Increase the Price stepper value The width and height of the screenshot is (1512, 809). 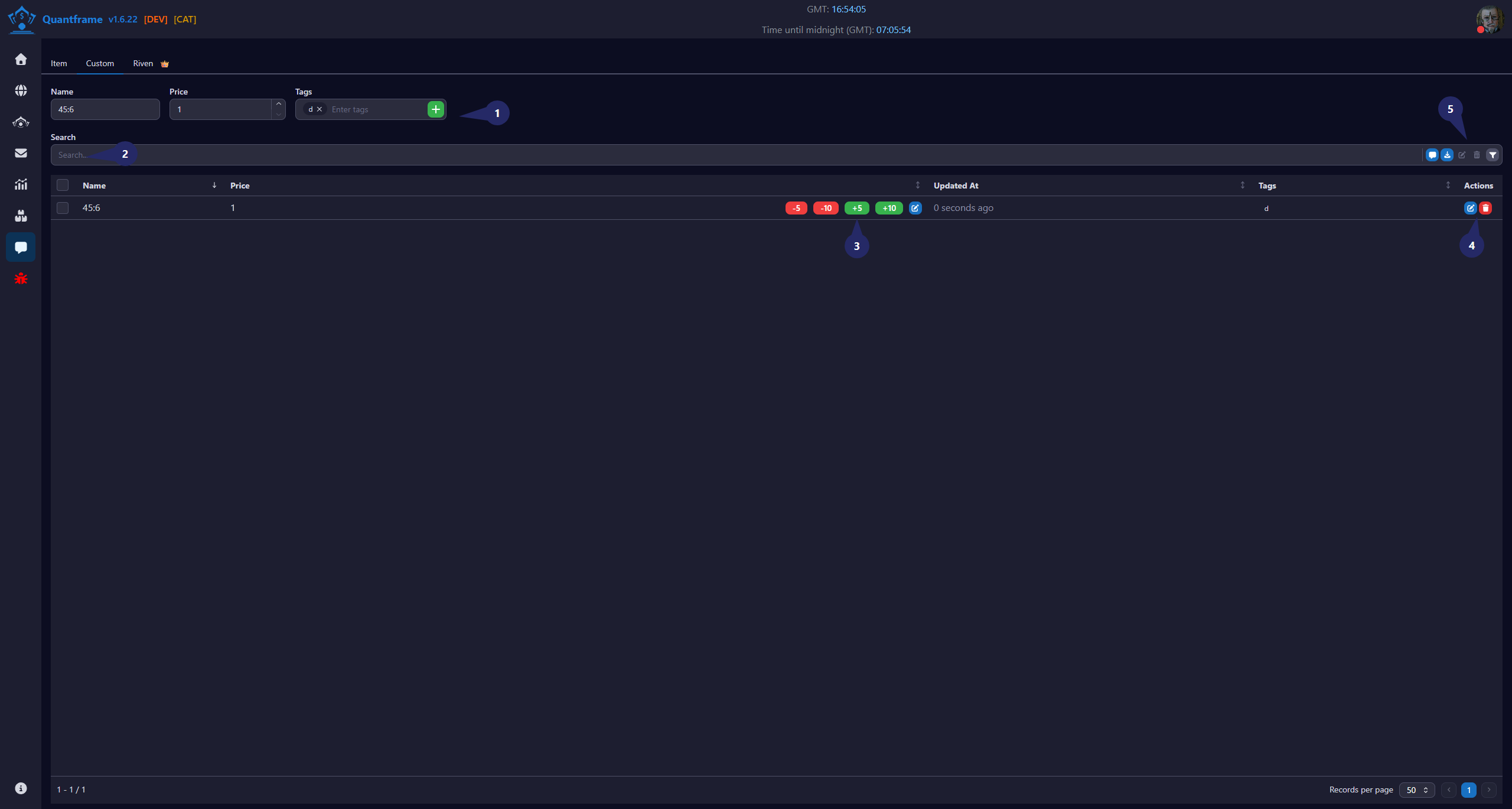pos(279,104)
